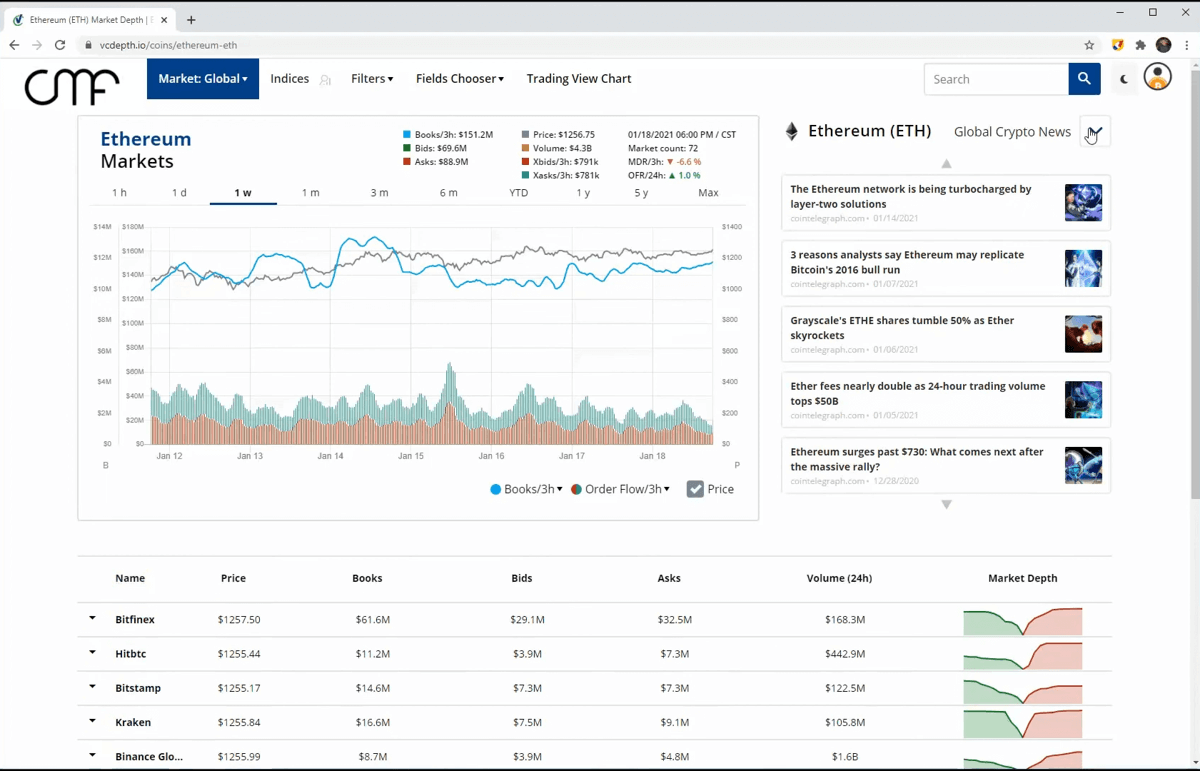Reload the page in browser
This screenshot has height=771, width=1200.
[60, 45]
